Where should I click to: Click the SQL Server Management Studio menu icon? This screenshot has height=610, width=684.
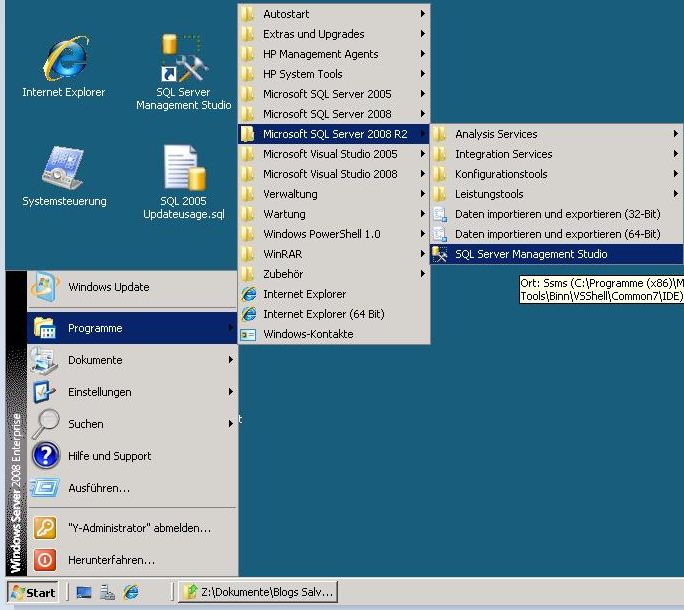440,254
